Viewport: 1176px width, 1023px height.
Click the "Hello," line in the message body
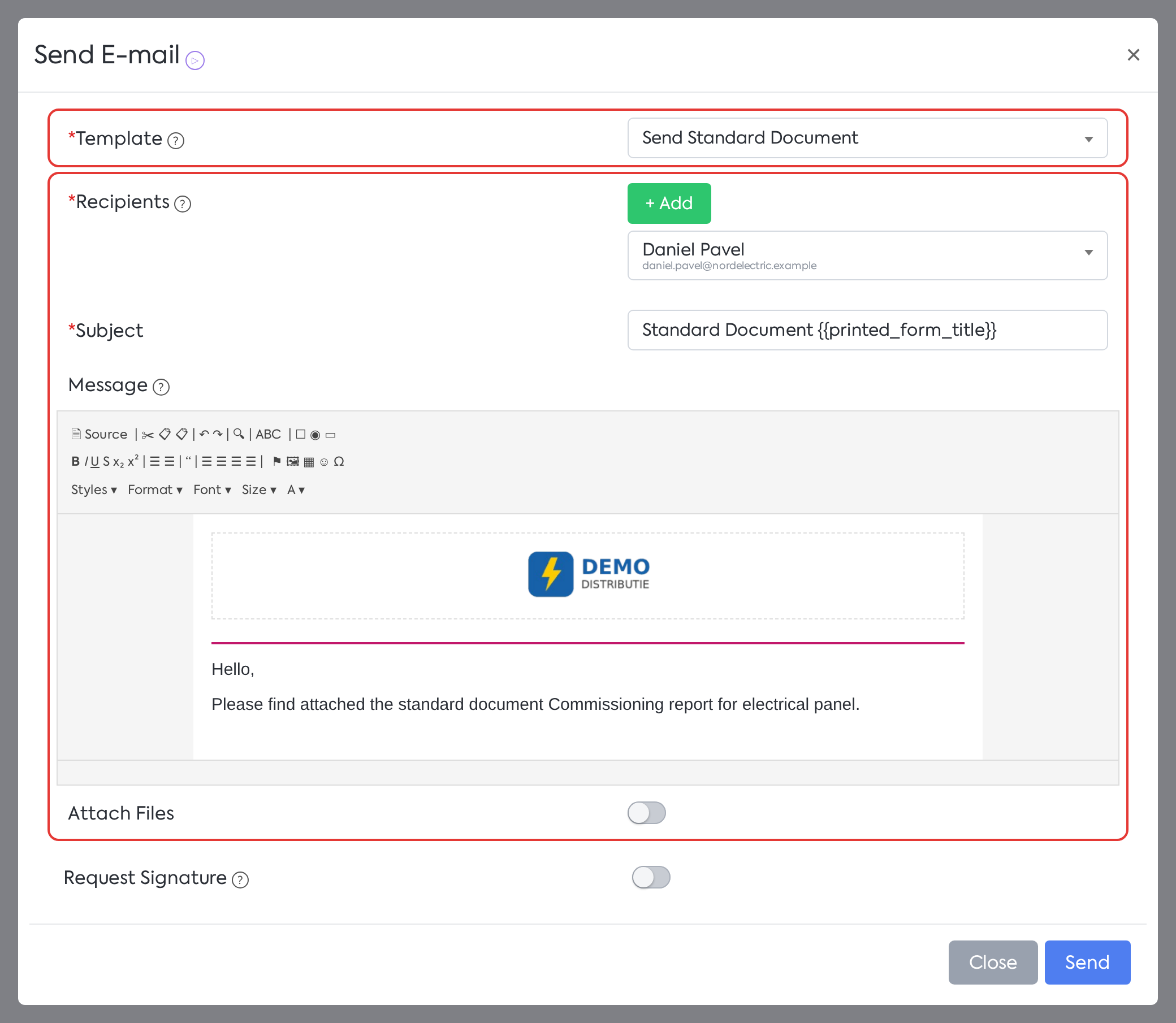click(x=232, y=669)
